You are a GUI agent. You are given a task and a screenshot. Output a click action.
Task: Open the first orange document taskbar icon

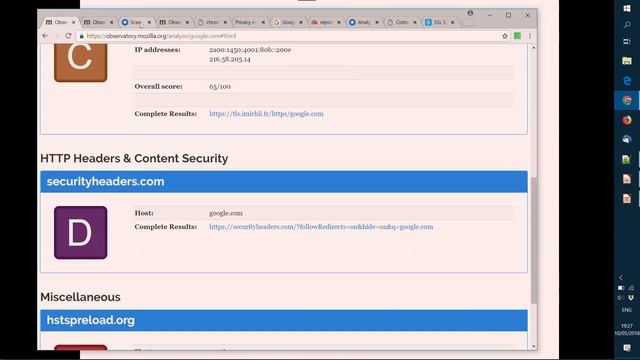tap(627, 179)
